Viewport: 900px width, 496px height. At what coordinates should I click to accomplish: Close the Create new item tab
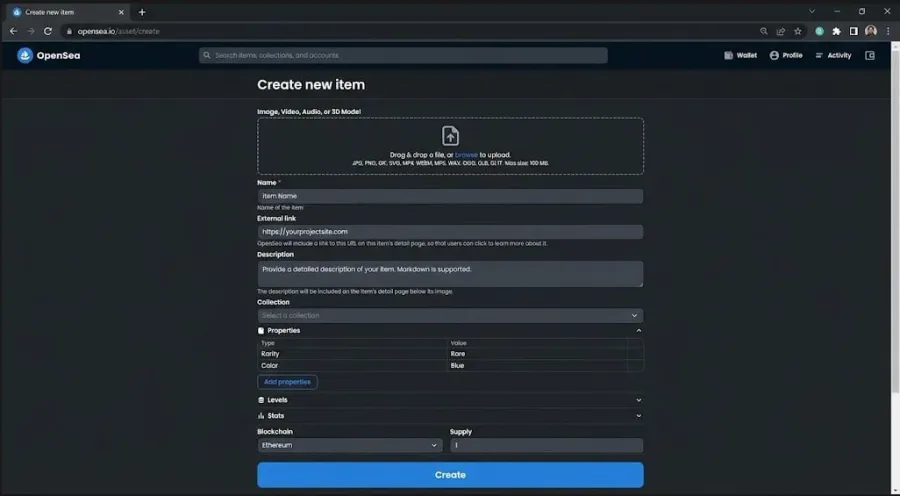coord(121,12)
